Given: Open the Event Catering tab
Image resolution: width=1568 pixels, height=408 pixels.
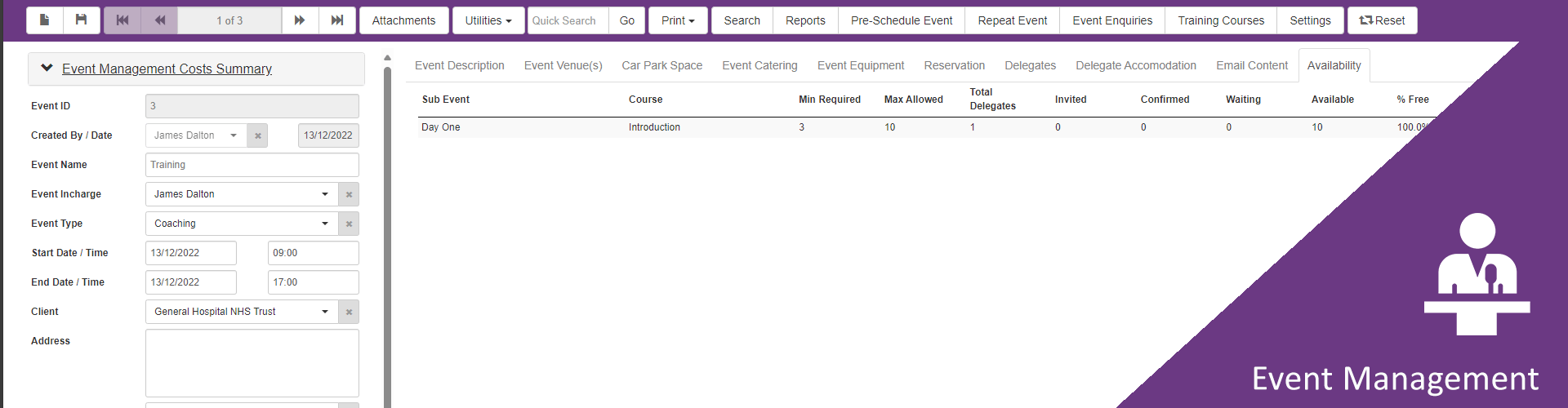Looking at the screenshot, I should click(x=759, y=65).
